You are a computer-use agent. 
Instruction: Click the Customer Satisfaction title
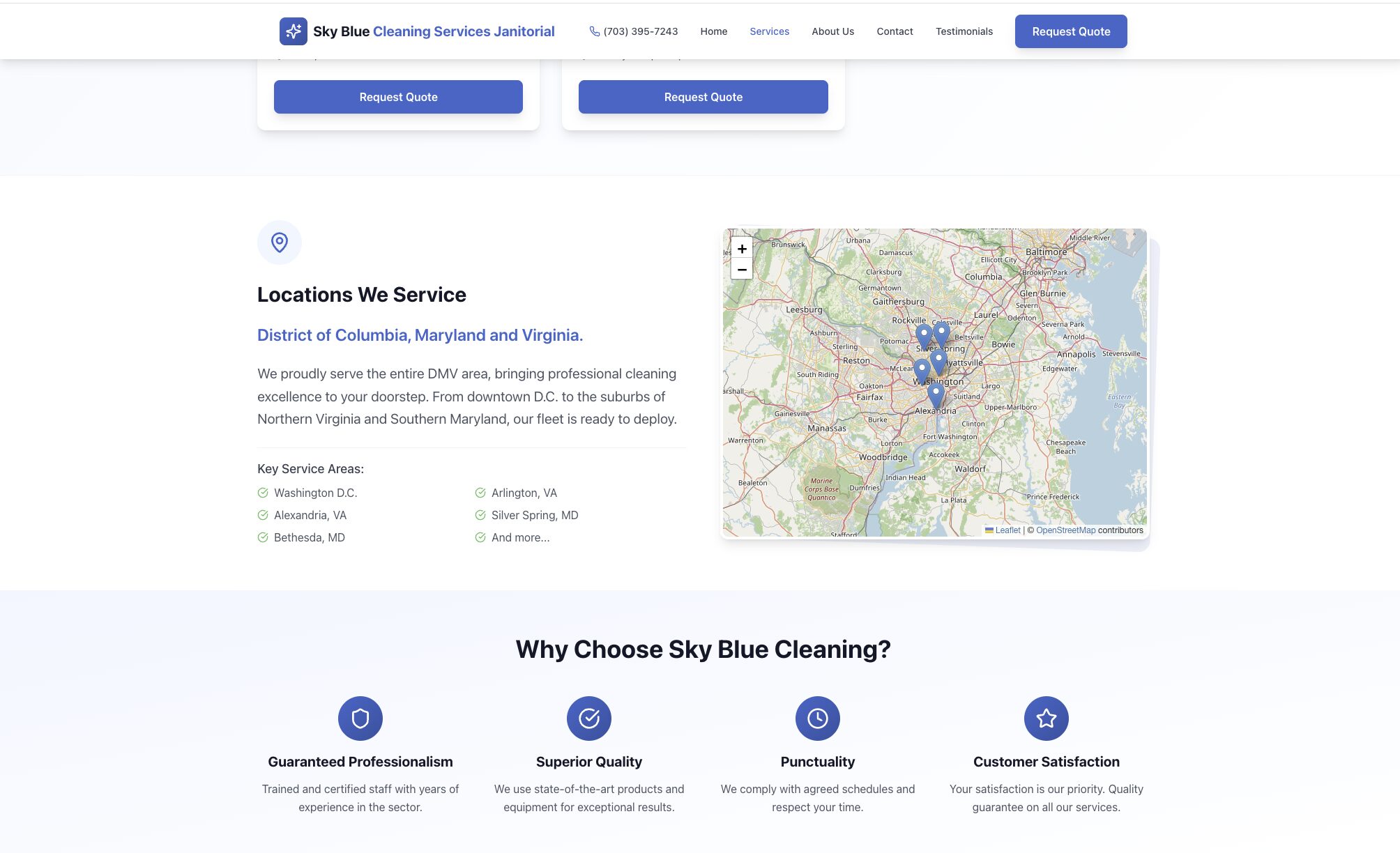[1047, 762]
